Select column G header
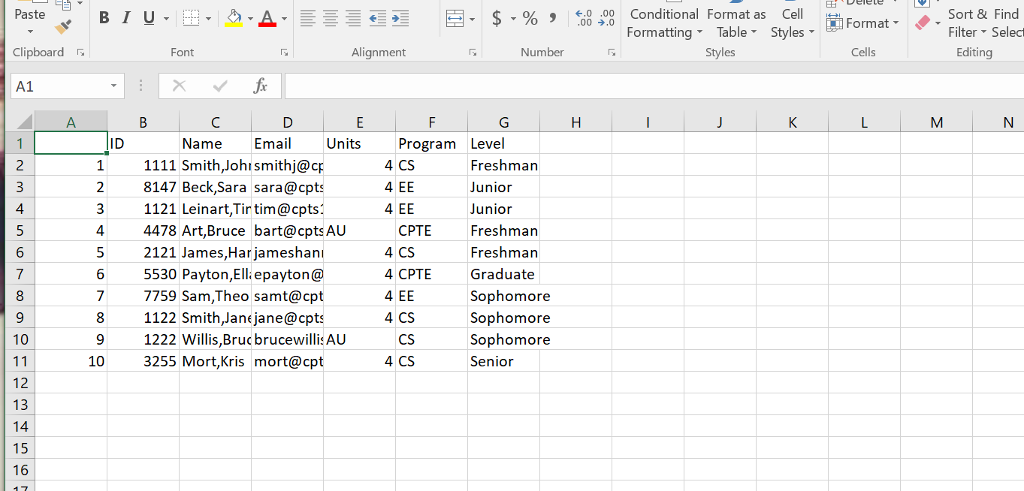The width and height of the screenshot is (1024, 491). 504,121
